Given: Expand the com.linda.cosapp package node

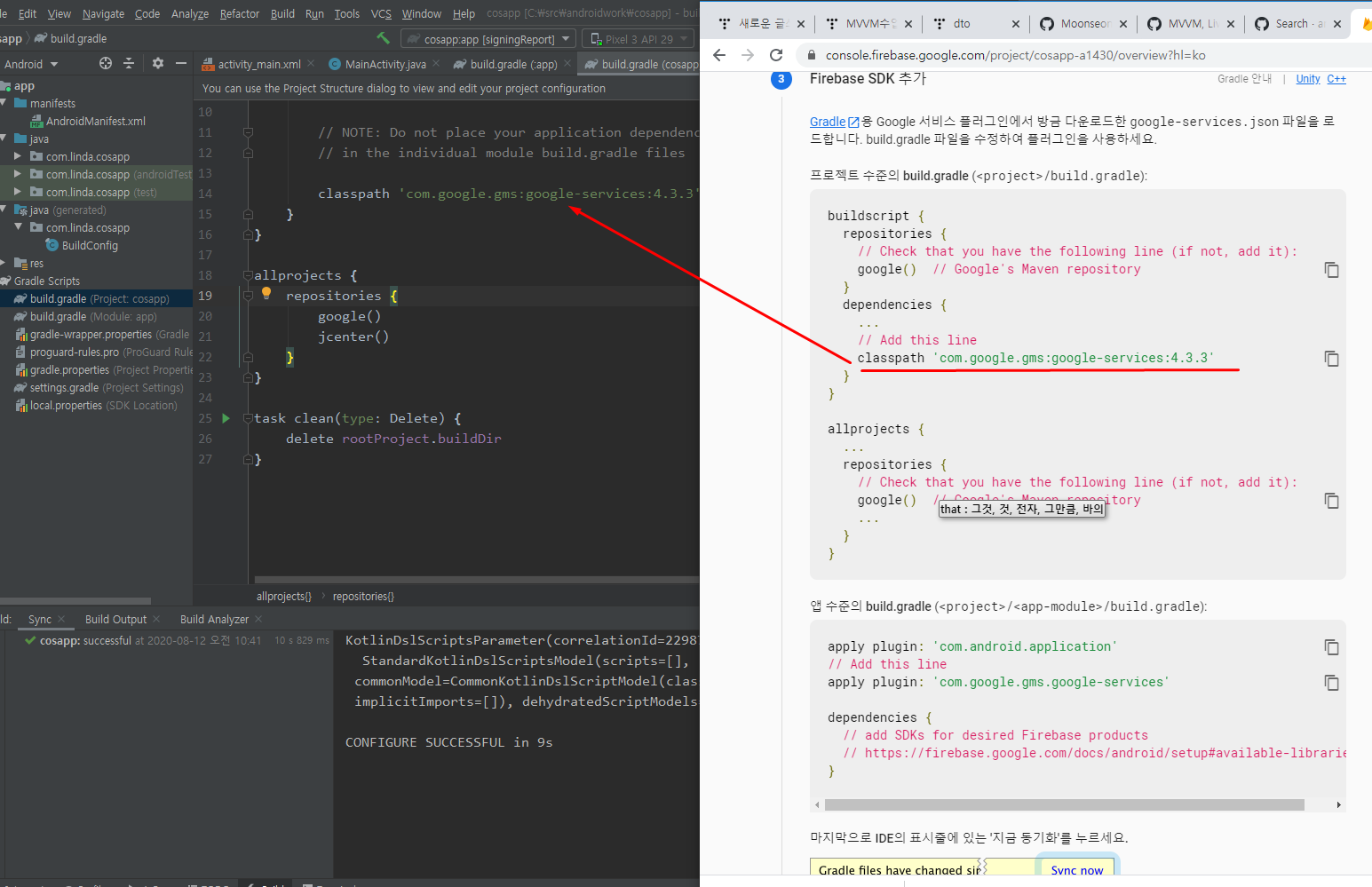Looking at the screenshot, I should coord(17,156).
